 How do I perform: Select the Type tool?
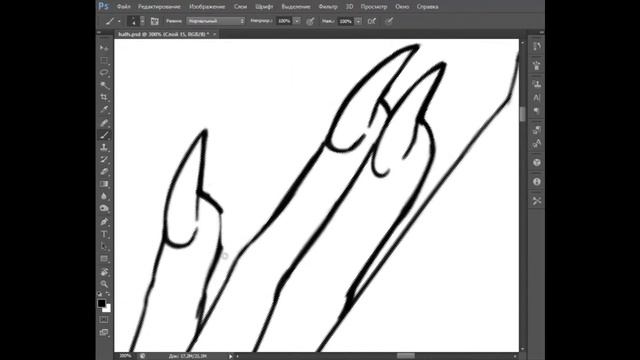pos(104,234)
